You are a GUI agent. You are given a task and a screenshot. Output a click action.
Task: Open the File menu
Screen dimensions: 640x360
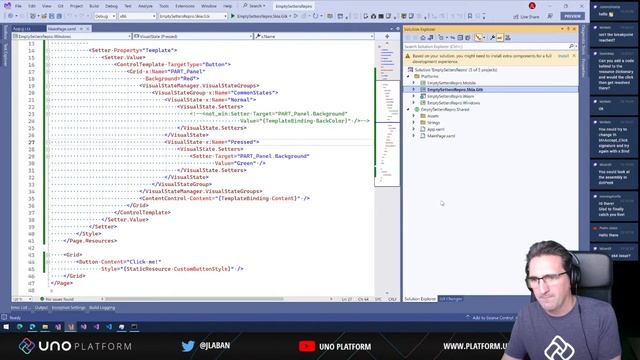(x=18, y=6)
